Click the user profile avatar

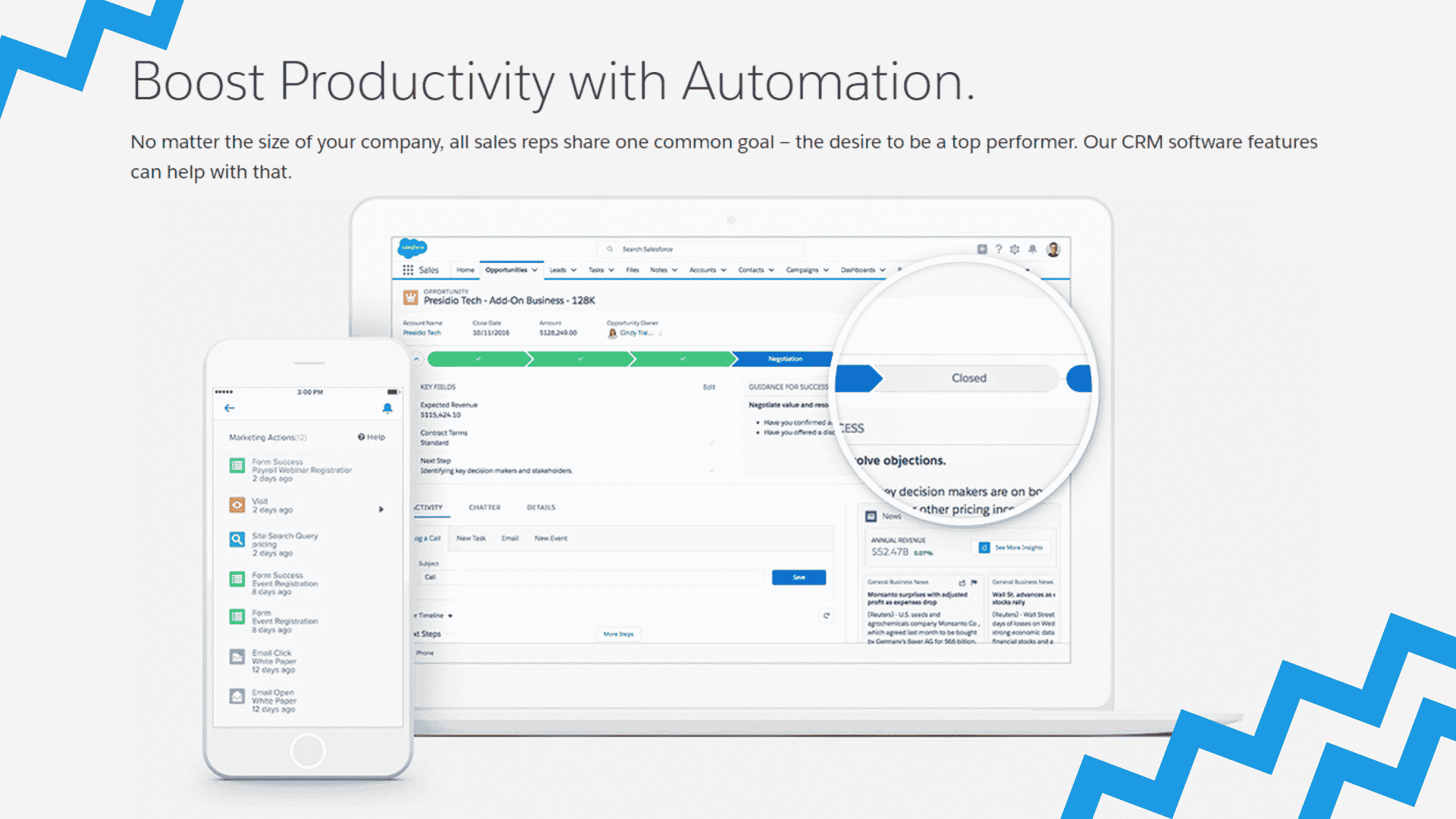tap(1053, 249)
